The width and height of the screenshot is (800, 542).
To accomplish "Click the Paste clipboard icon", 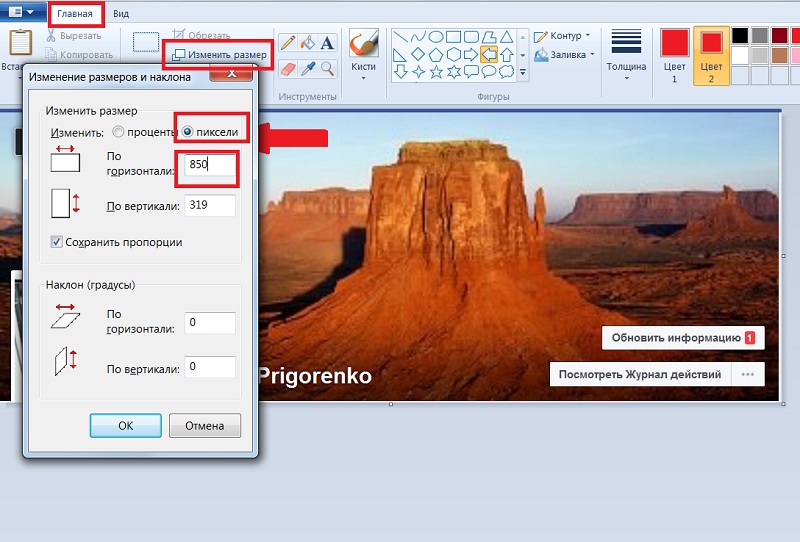I will [20, 42].
